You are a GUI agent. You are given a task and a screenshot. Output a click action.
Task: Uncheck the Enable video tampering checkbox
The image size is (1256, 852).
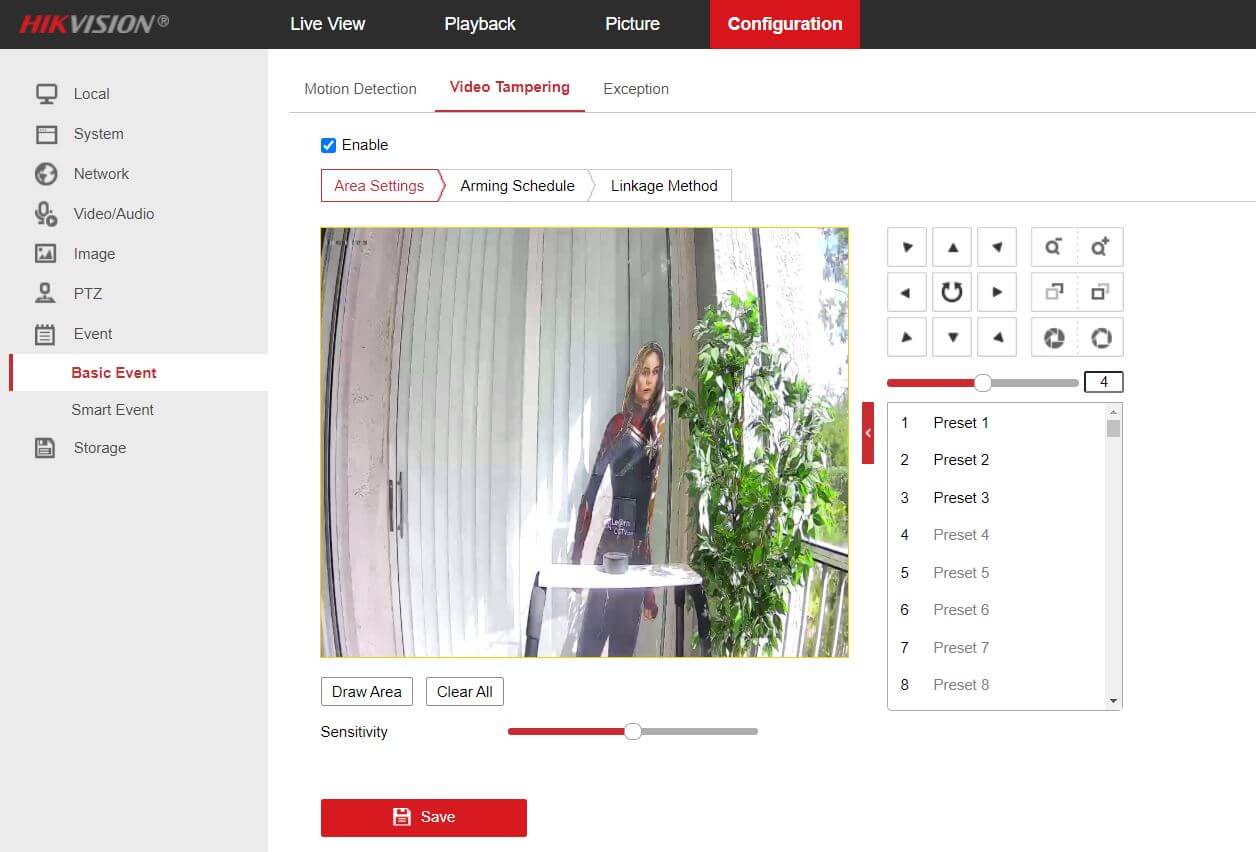(x=328, y=145)
